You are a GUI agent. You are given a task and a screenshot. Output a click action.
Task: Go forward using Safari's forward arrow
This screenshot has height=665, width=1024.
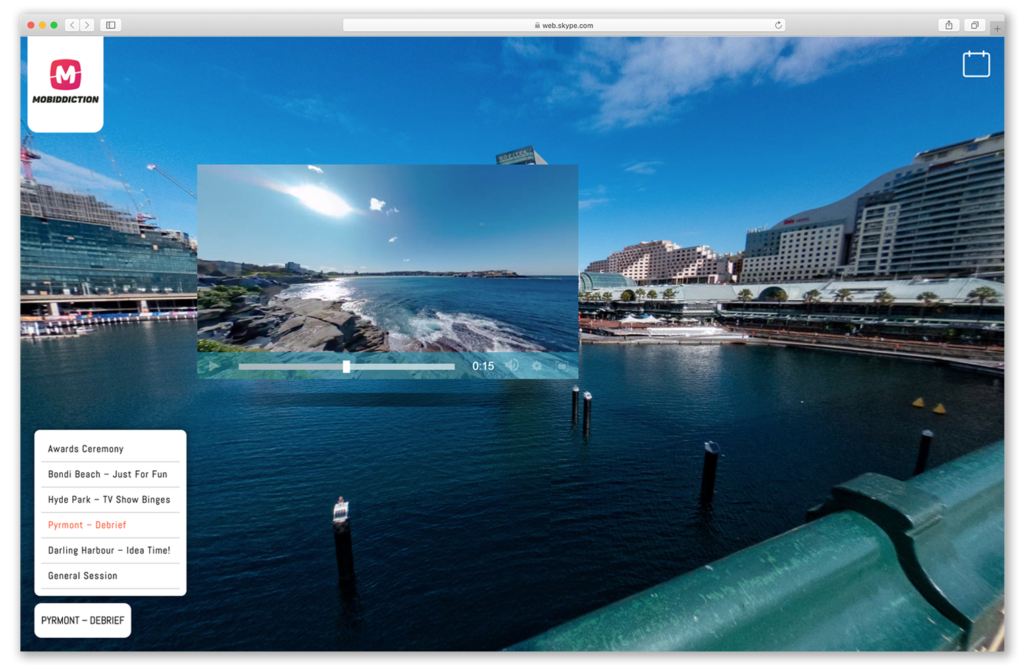(x=87, y=25)
